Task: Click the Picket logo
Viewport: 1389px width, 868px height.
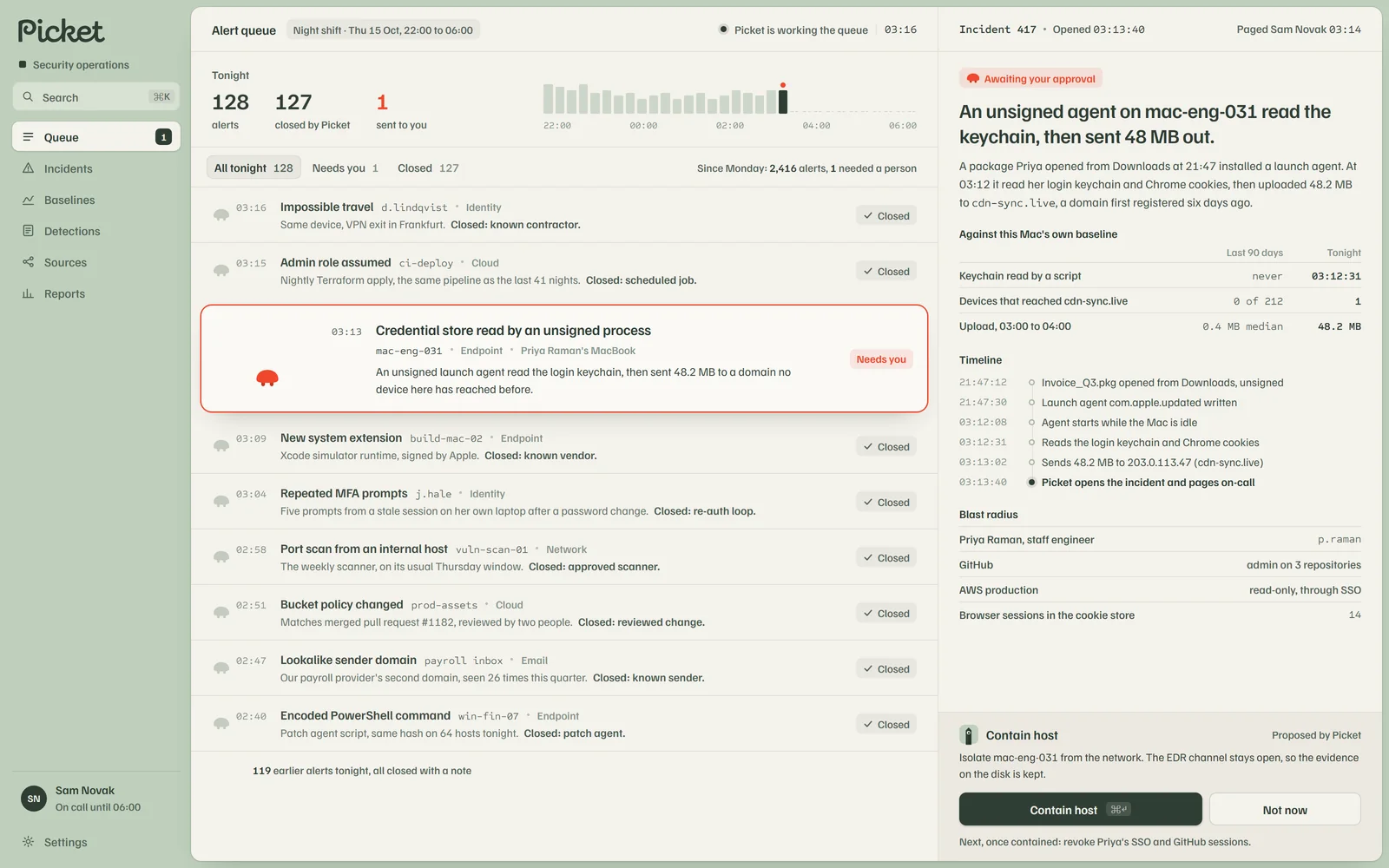Action: coord(61,31)
